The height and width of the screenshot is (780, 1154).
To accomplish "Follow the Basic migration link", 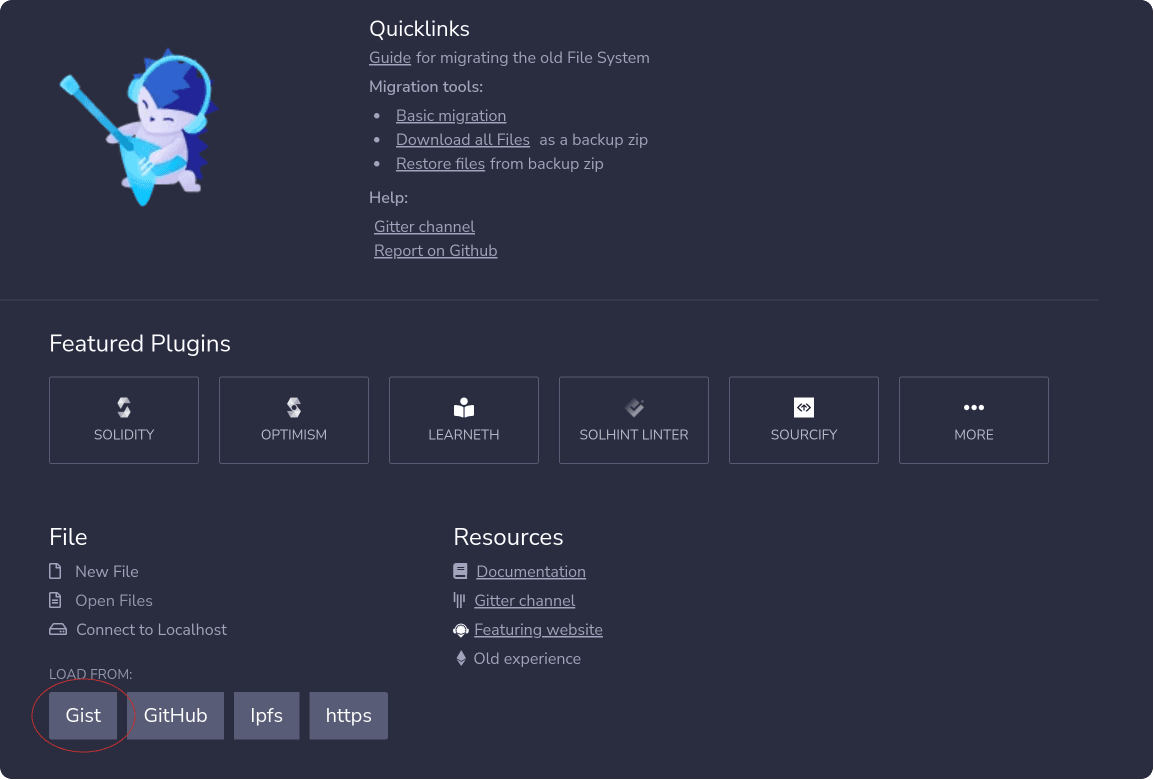I will pos(451,116).
